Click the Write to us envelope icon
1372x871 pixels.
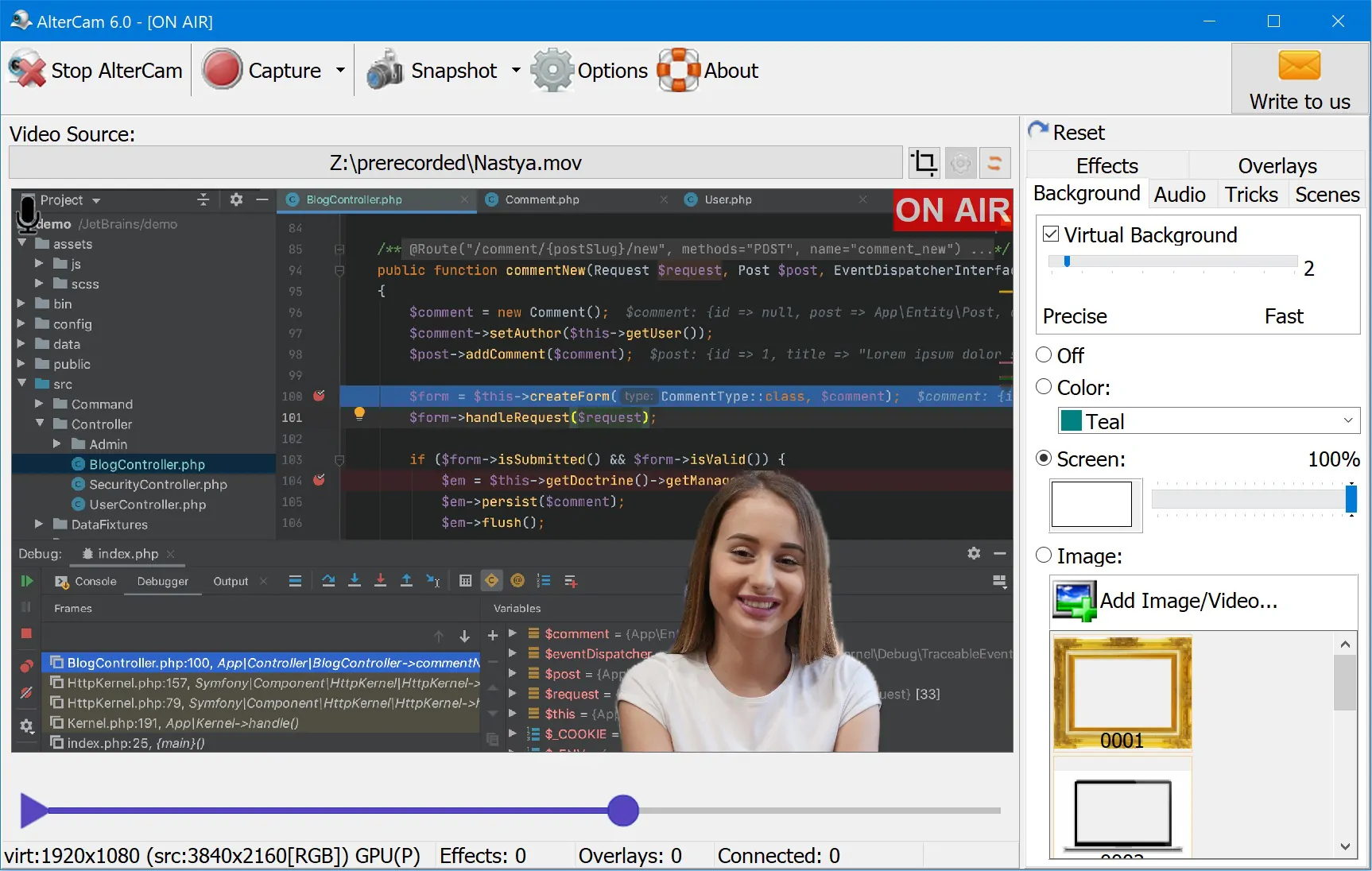pos(1299,66)
